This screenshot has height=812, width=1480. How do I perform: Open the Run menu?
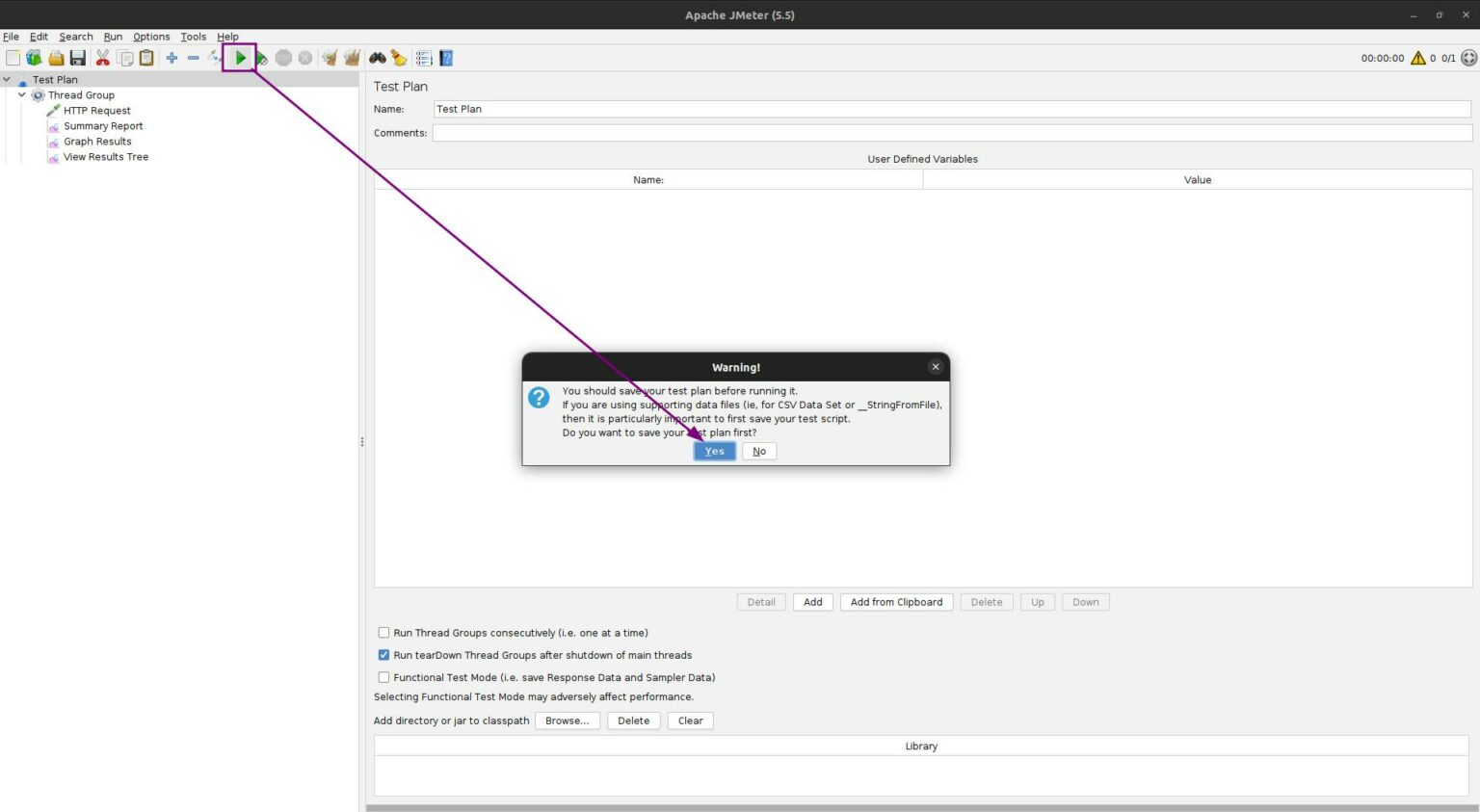113,37
